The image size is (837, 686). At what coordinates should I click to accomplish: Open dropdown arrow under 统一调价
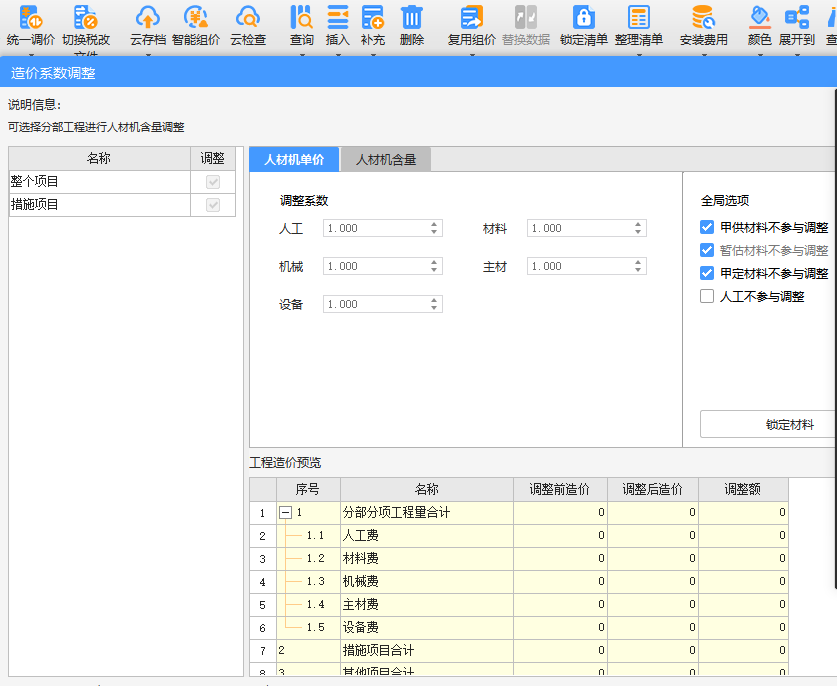(x=30, y=54)
